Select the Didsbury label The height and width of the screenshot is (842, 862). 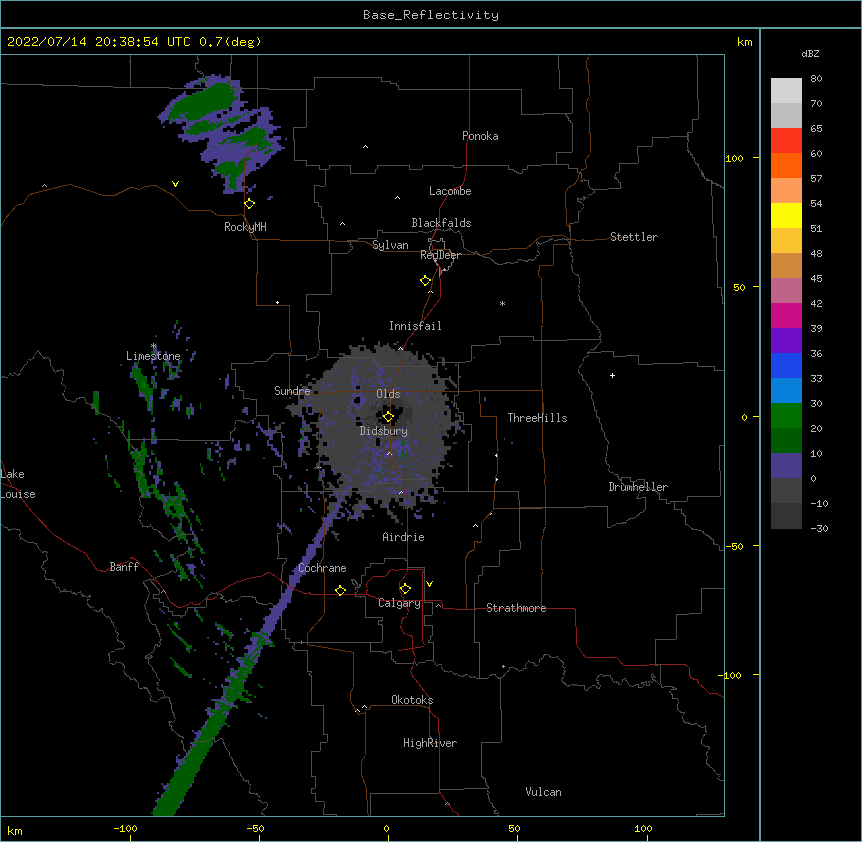[x=384, y=431]
